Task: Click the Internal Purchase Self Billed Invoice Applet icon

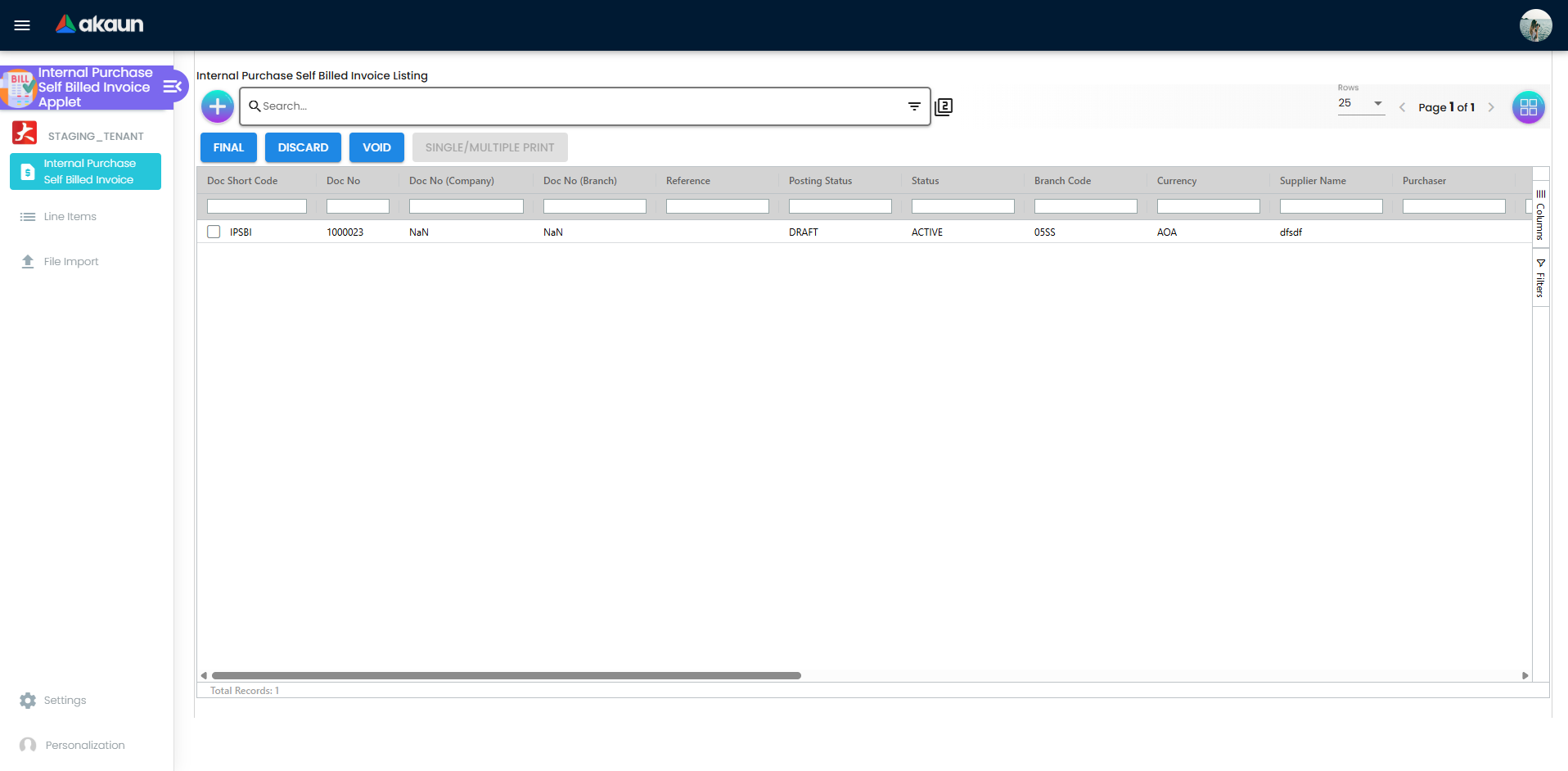Action: 18,87
